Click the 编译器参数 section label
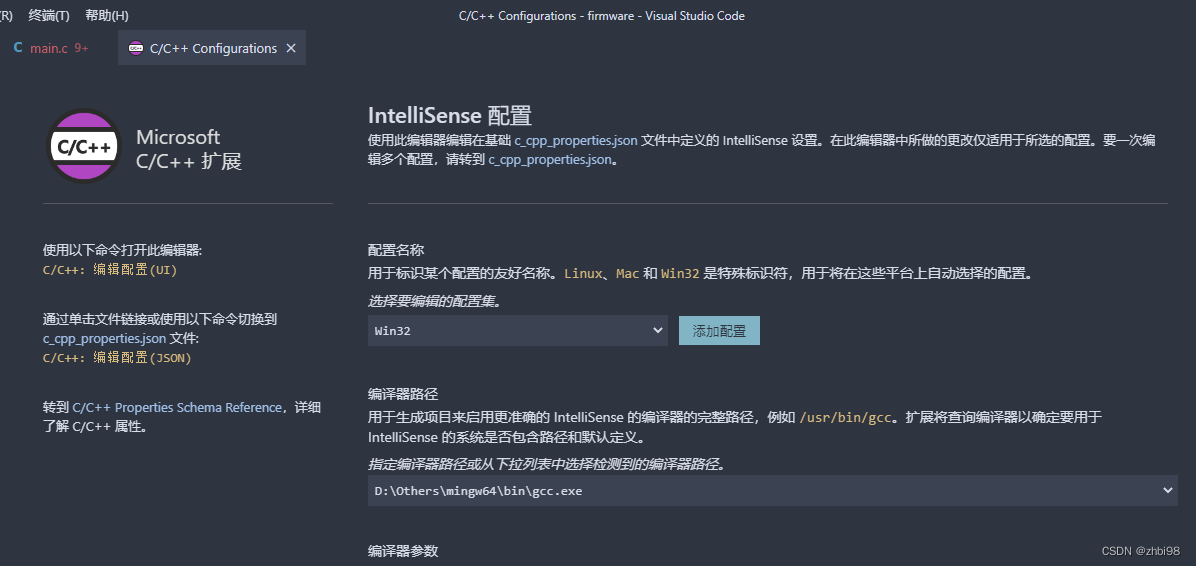The image size is (1196, 566). tap(403, 551)
